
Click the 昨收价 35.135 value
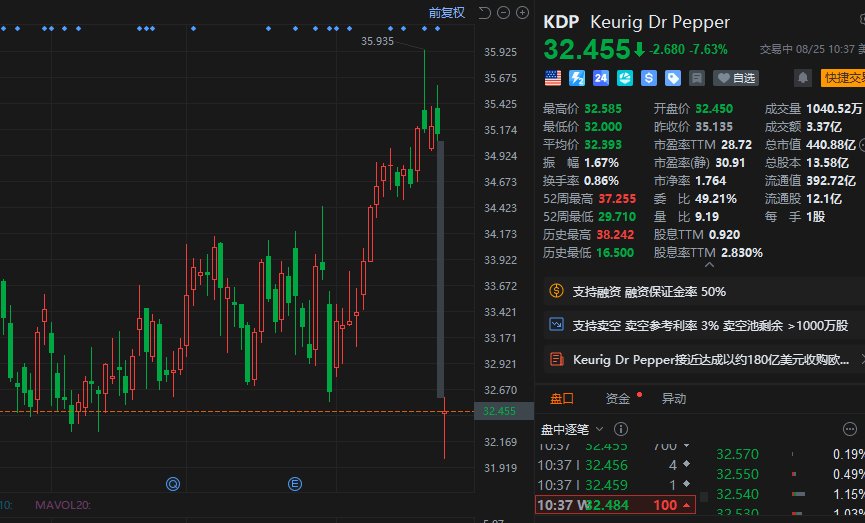coord(714,127)
